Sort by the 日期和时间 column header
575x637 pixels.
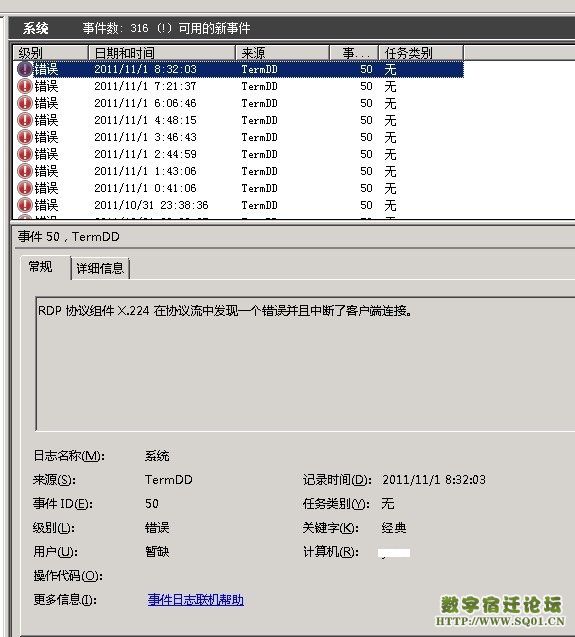click(162, 53)
